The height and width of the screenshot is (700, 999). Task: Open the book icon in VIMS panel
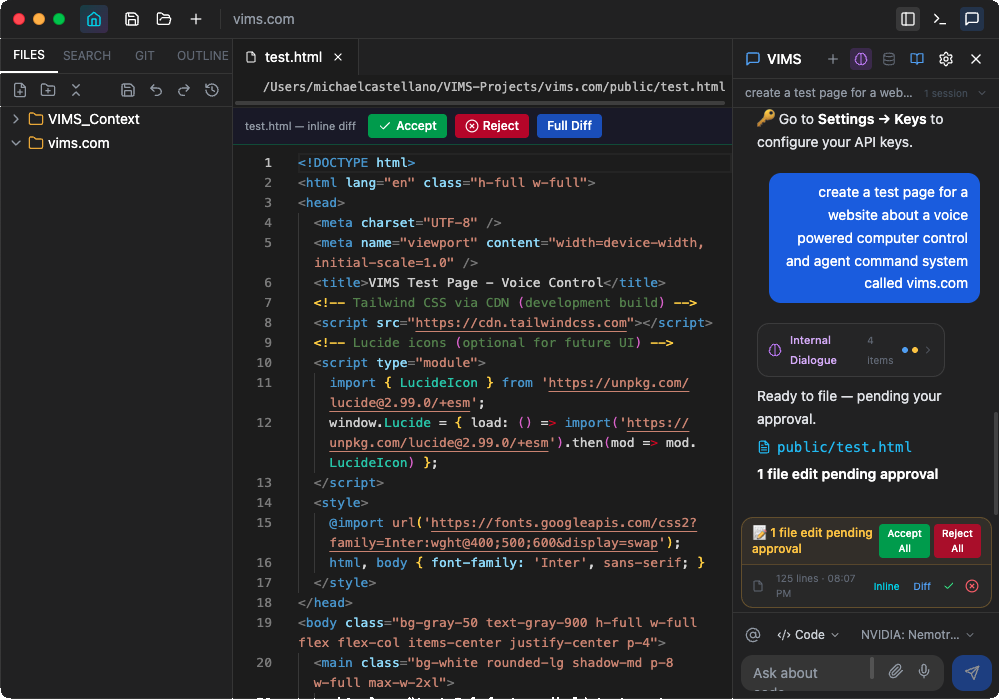pyautogui.click(x=917, y=59)
